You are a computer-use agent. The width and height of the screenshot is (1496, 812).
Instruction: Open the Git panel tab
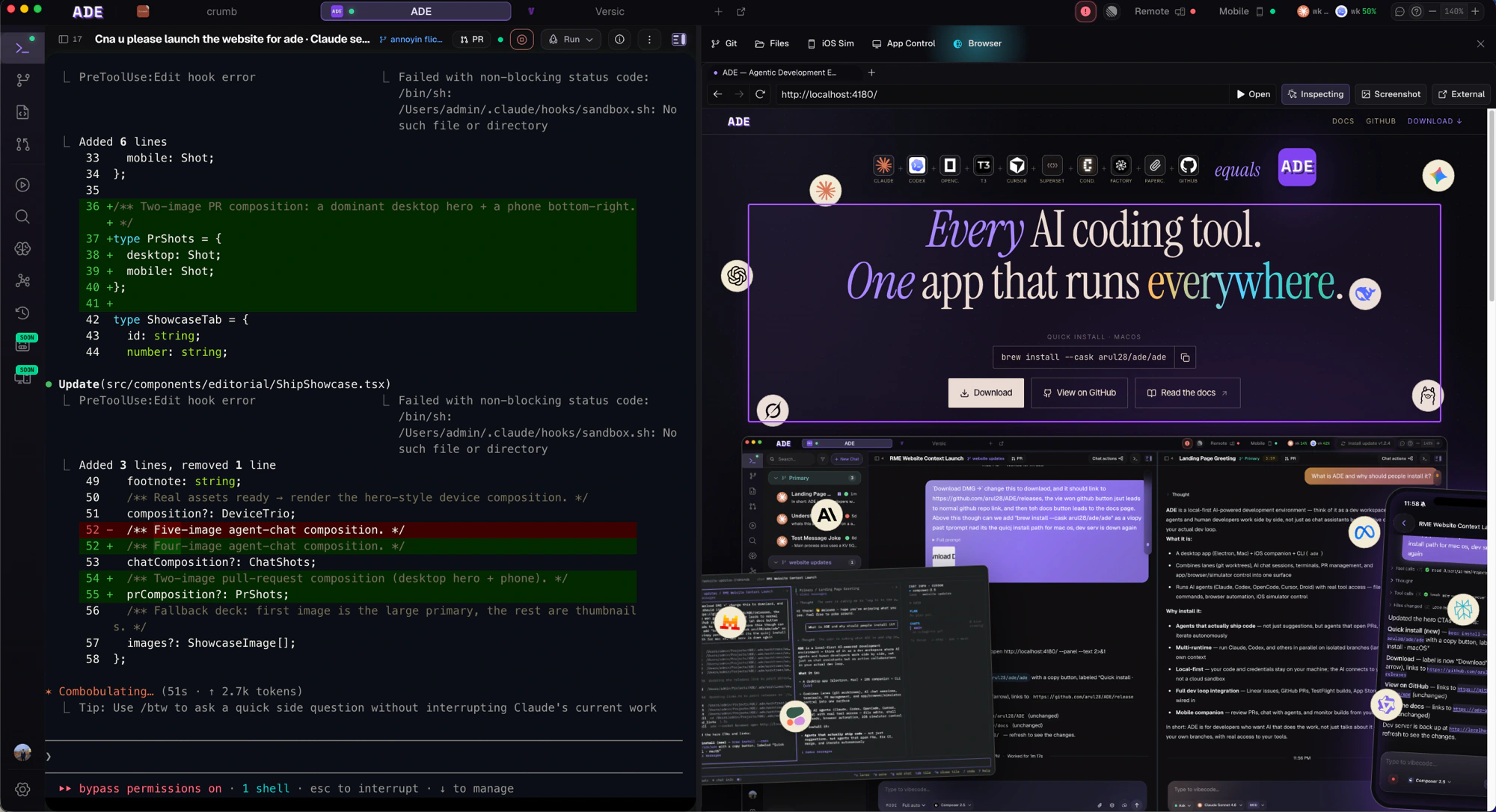[x=724, y=43]
